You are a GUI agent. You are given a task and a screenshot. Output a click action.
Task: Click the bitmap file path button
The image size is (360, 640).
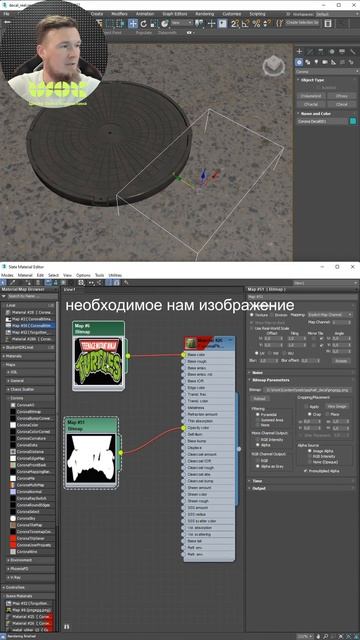[307, 390]
